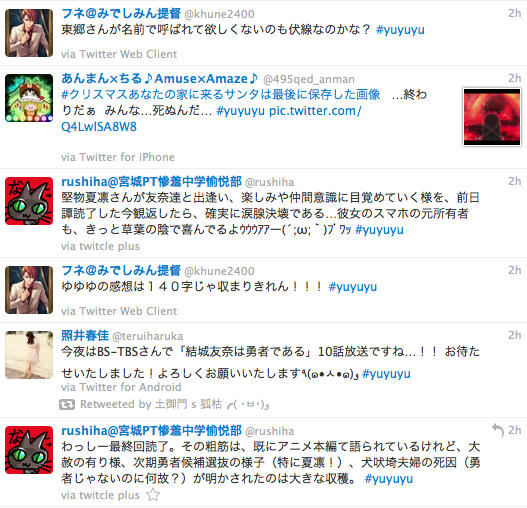Viewport: 527px width, 508px height.
Task: Click the 2h timestamp on teruiharuka's tweet
Action: (515, 335)
